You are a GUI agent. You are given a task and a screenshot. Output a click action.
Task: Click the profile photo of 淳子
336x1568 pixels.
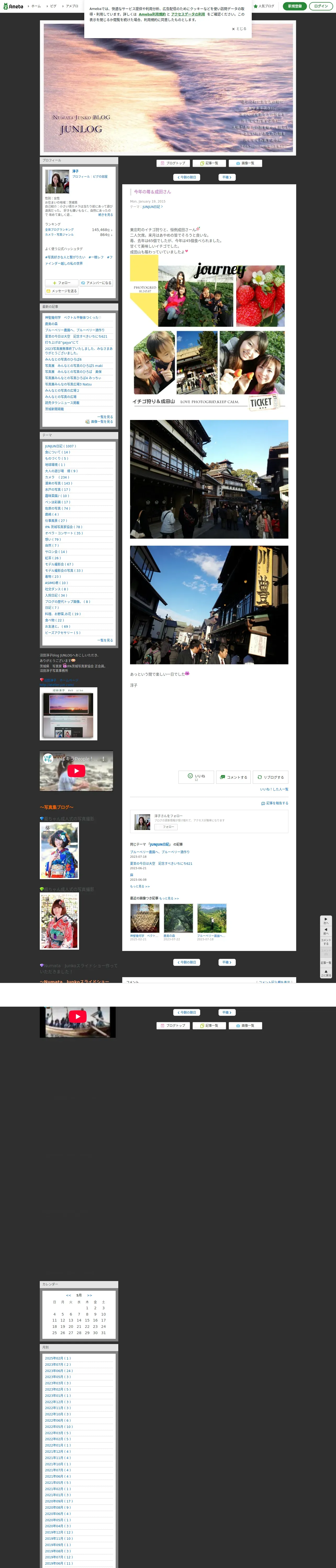pos(57,181)
